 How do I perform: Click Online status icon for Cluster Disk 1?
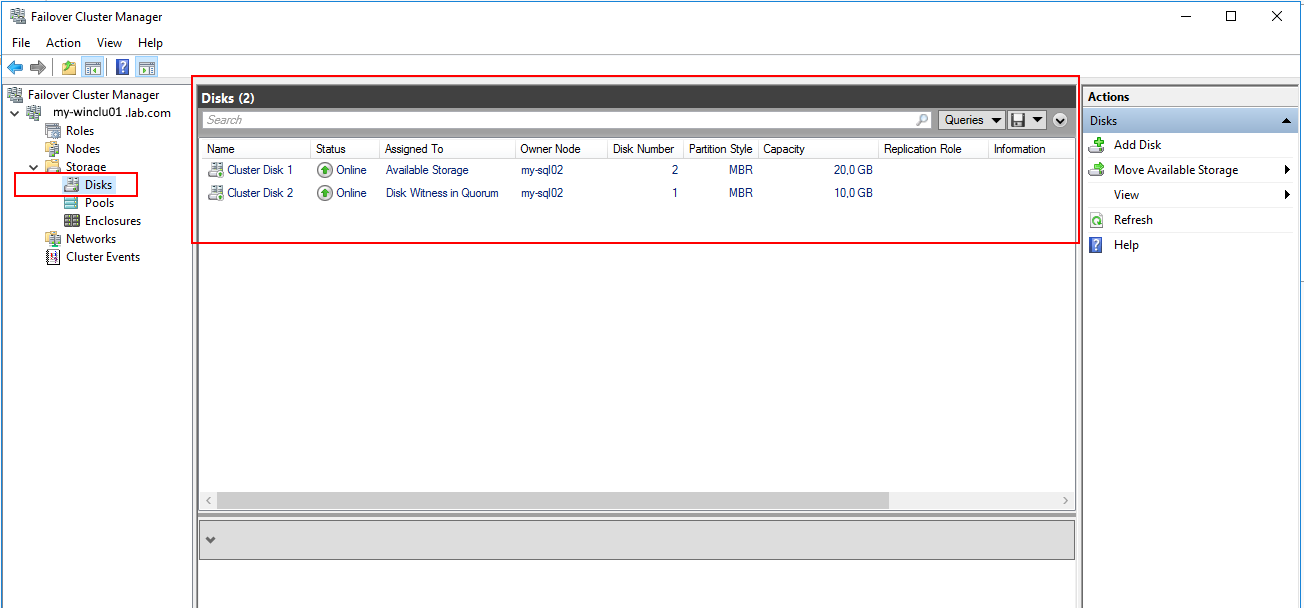tap(324, 170)
